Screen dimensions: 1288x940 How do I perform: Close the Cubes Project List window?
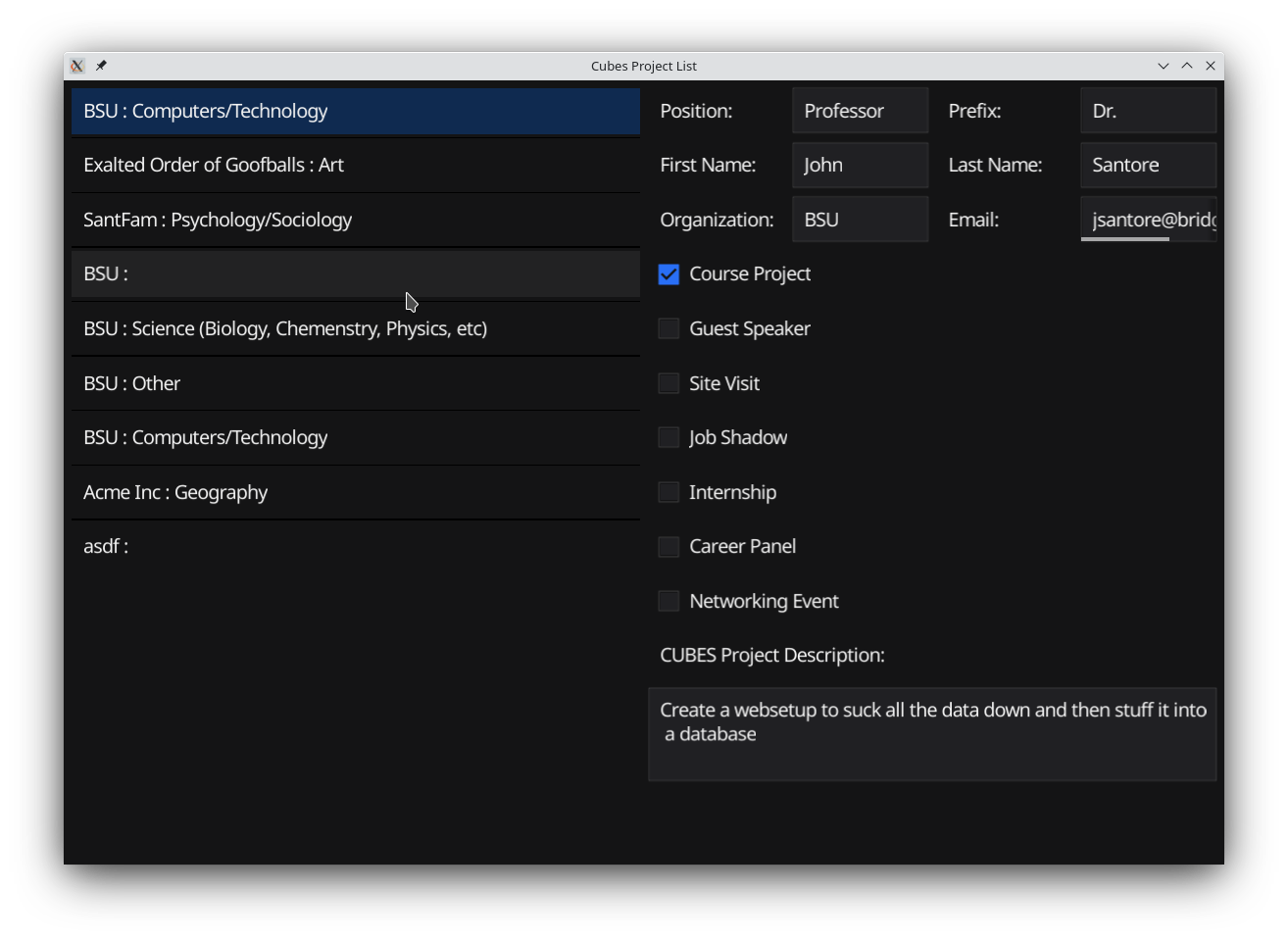(1211, 66)
